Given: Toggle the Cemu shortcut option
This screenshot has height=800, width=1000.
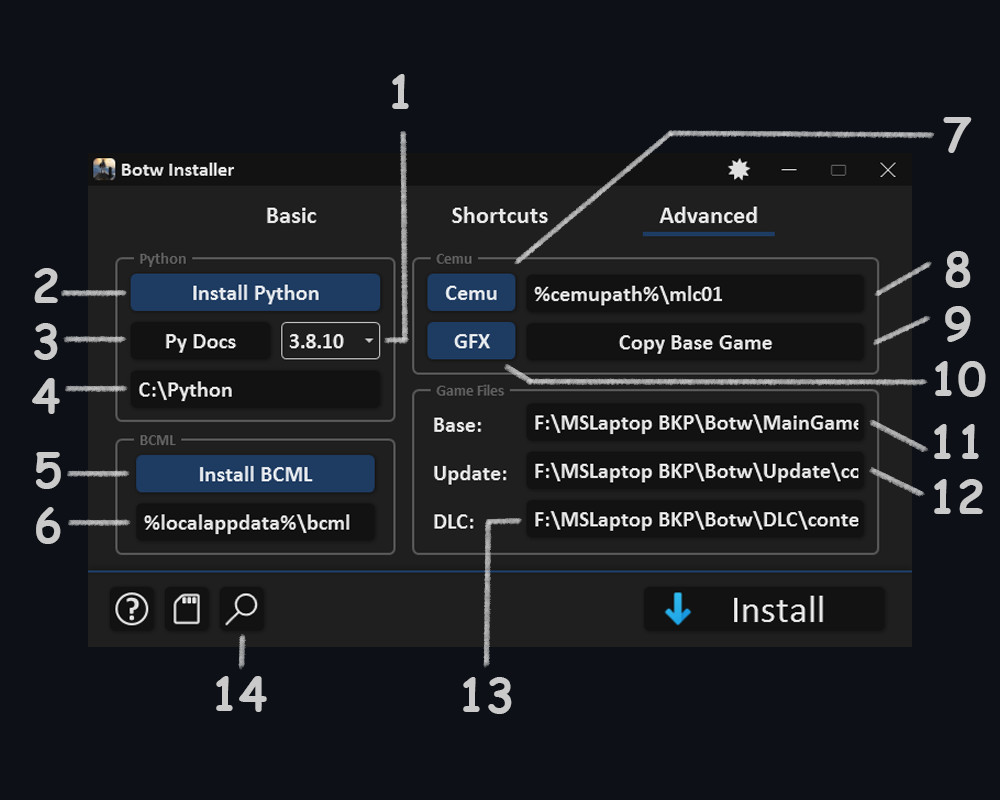Looking at the screenshot, I should [471, 292].
